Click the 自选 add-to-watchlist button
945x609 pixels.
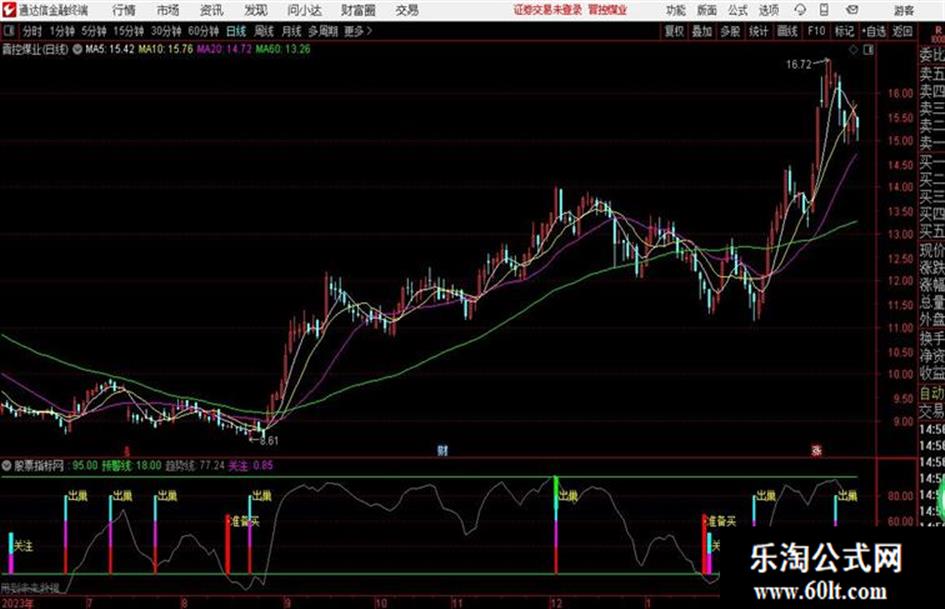pos(873,31)
